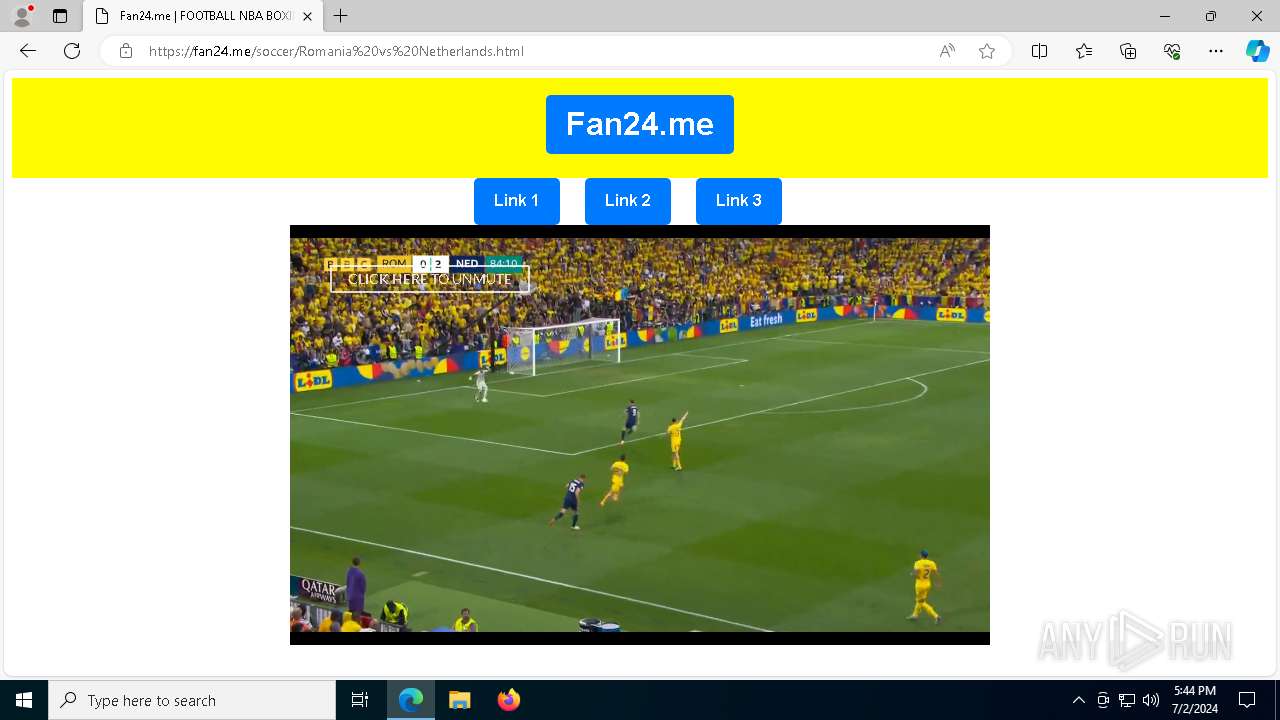Select the Fan24.me browser tab
Image resolution: width=1280 pixels, height=720 pixels.
203,16
